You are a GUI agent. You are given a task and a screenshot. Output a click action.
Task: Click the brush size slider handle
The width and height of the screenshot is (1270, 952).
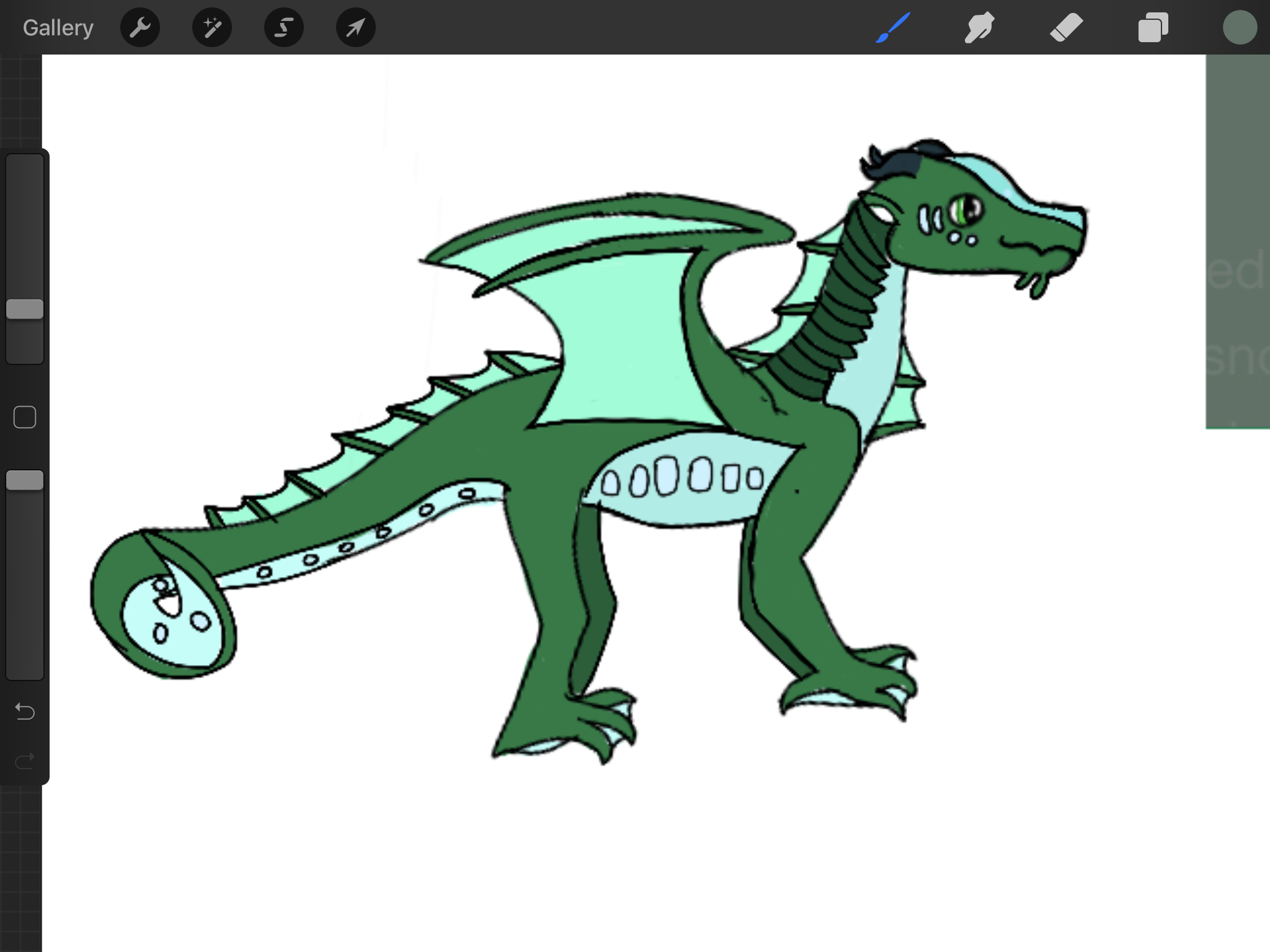coord(25,309)
